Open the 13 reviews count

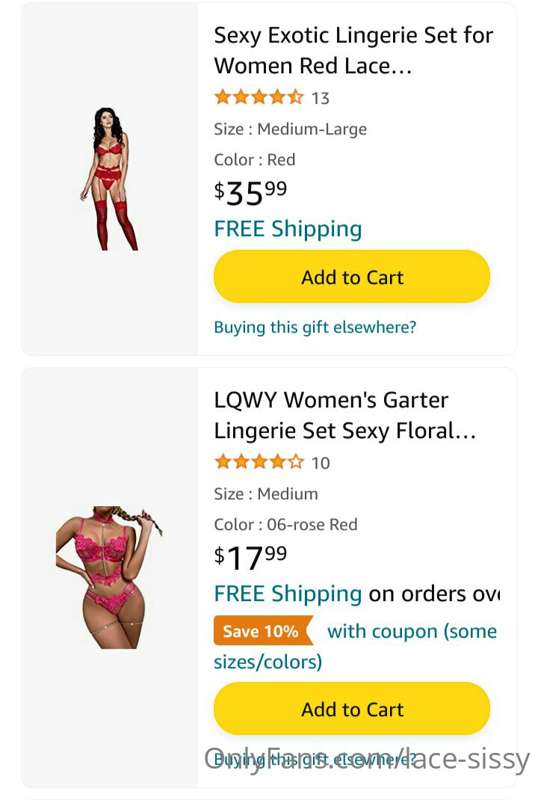(x=321, y=98)
